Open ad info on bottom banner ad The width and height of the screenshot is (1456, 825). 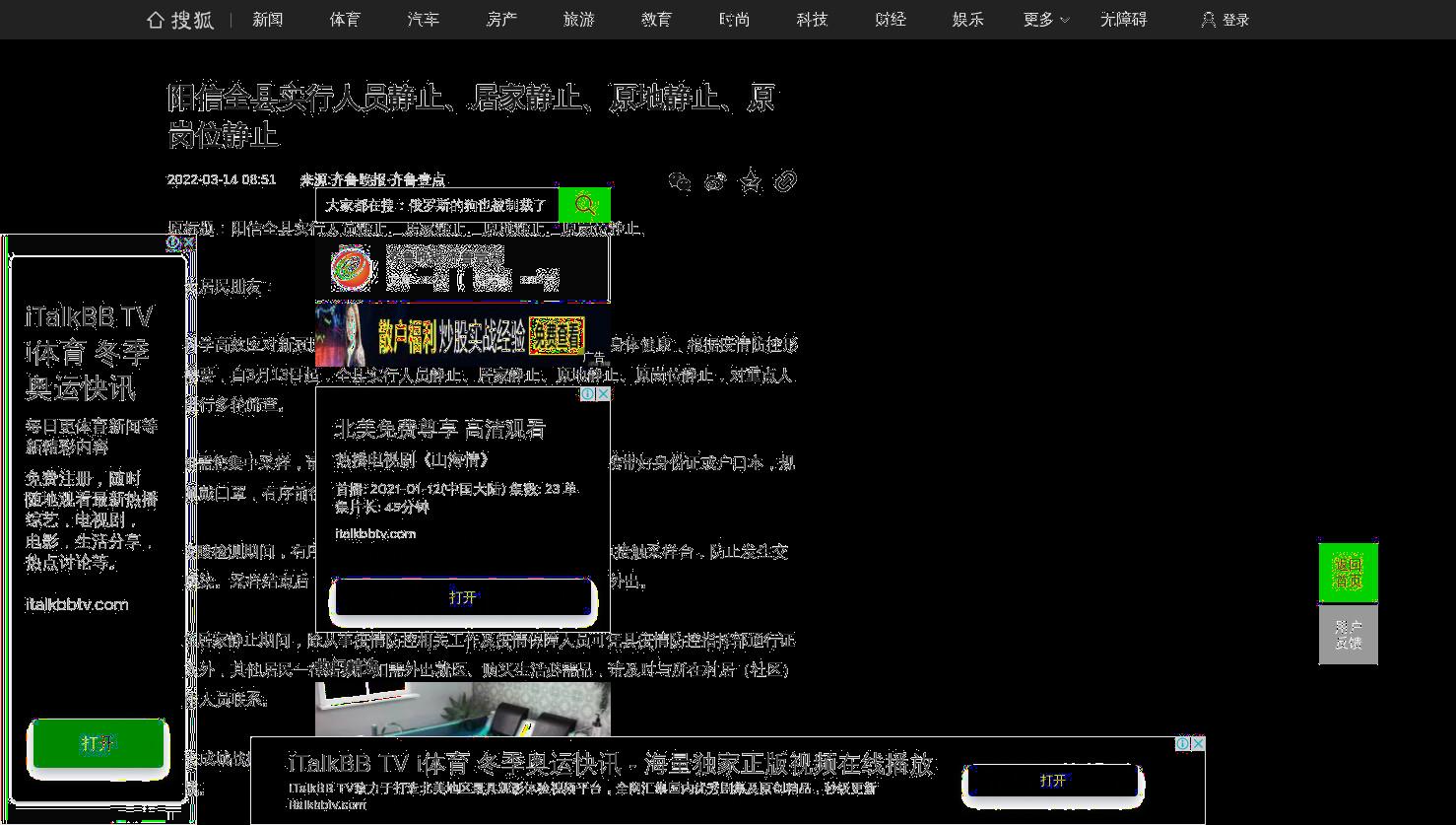(1182, 744)
